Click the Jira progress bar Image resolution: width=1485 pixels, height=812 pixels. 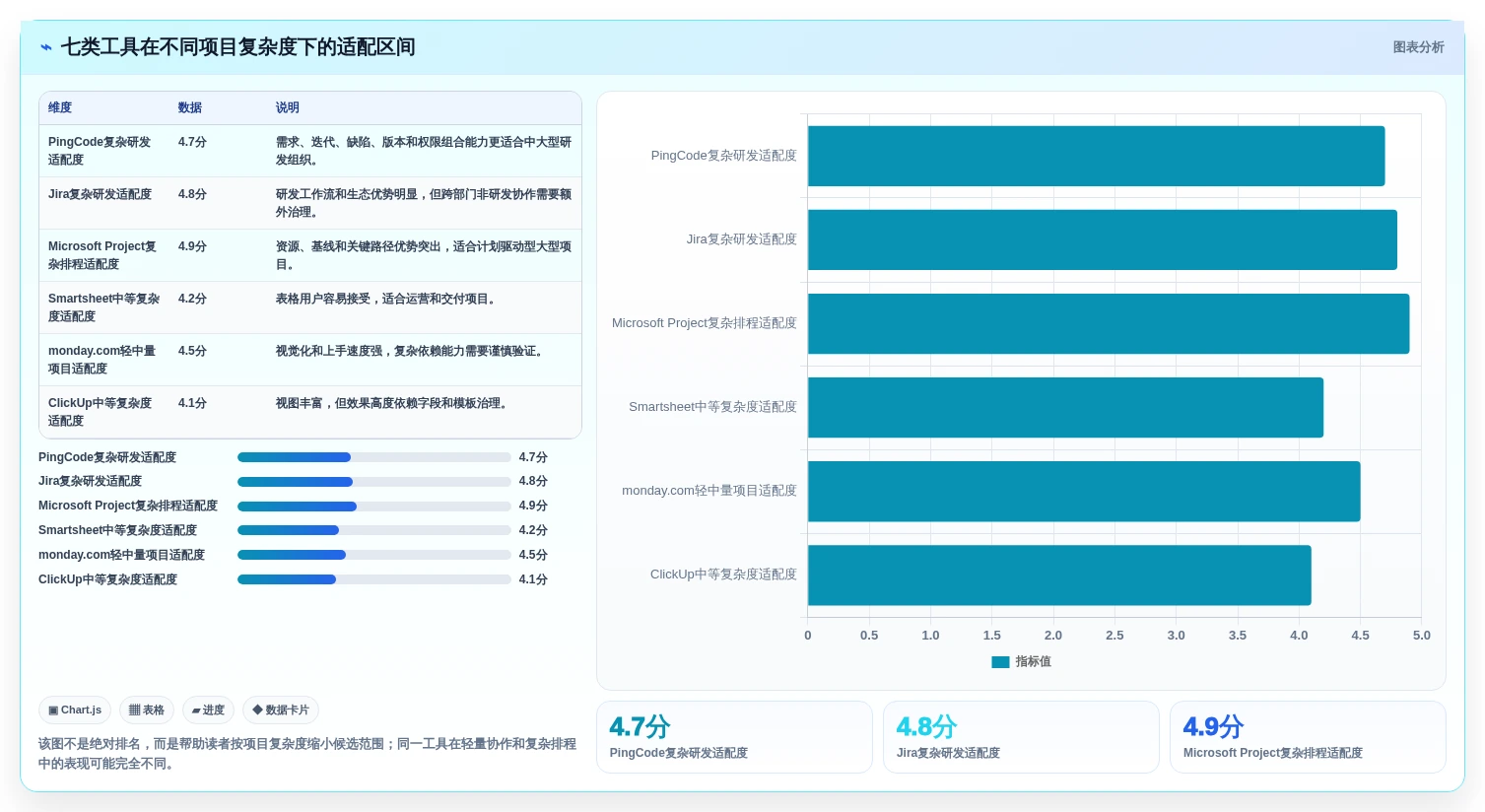(x=373, y=482)
